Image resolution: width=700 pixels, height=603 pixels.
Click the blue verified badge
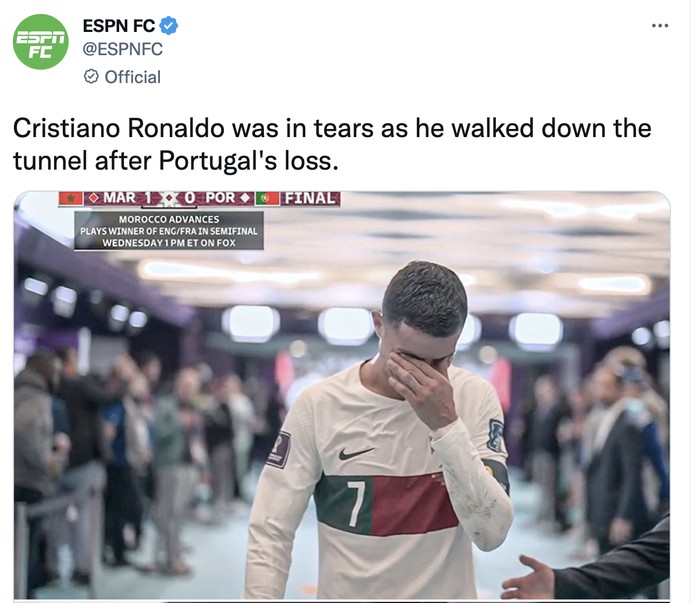click(170, 26)
